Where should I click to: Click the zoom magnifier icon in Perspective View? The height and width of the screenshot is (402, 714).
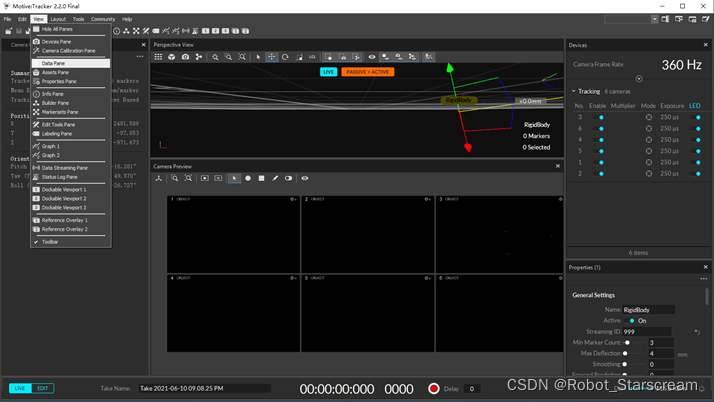click(x=215, y=57)
